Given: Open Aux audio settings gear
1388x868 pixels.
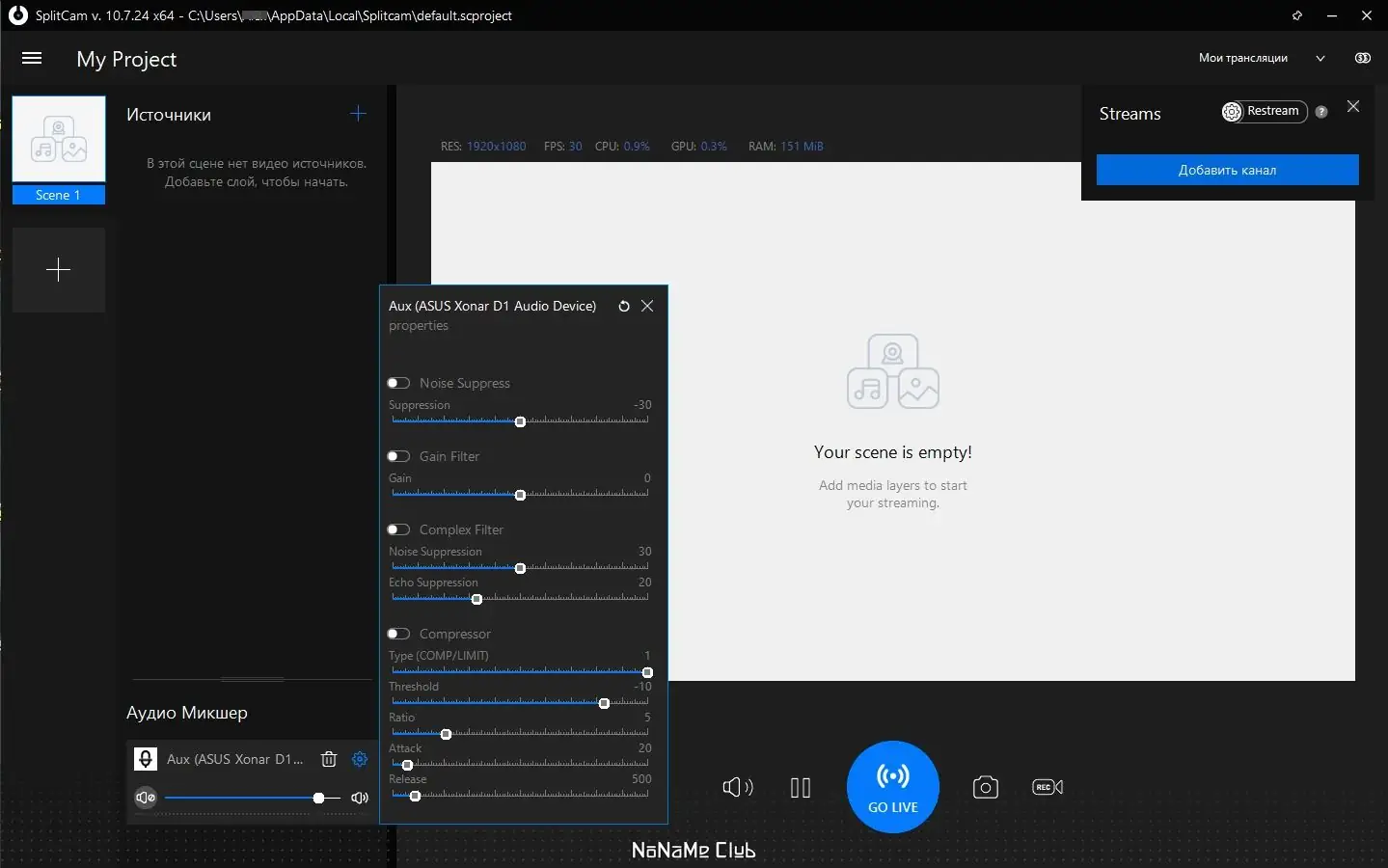Looking at the screenshot, I should click(360, 759).
